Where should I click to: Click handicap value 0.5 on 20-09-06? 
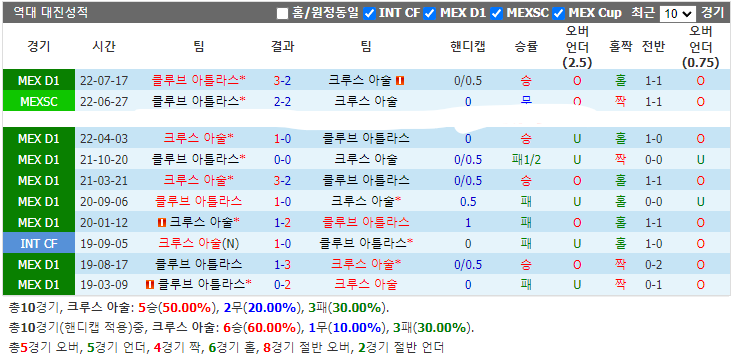[x=468, y=202]
